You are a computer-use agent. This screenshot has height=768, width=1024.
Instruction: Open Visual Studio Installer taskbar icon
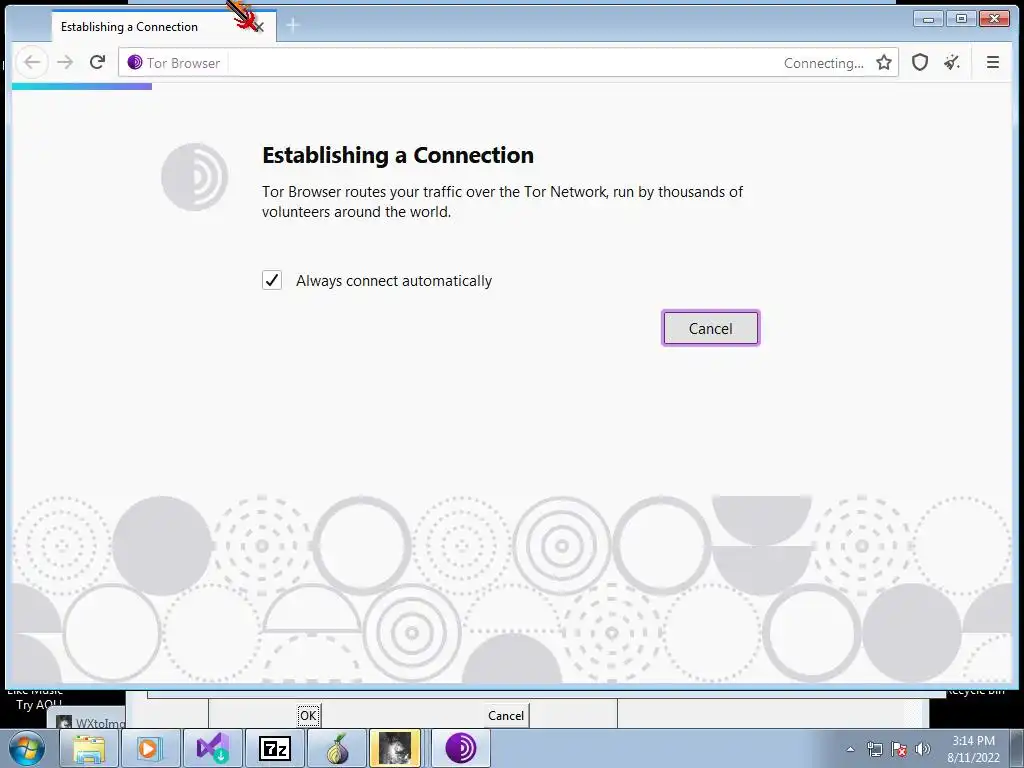[212, 748]
